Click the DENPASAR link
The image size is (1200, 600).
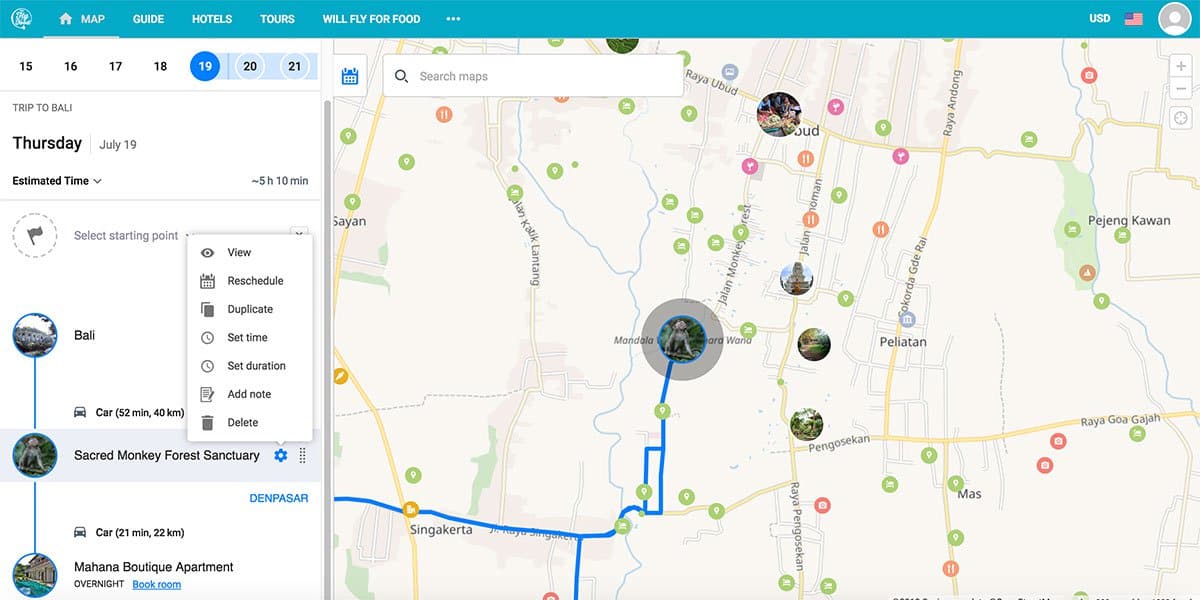coord(279,498)
